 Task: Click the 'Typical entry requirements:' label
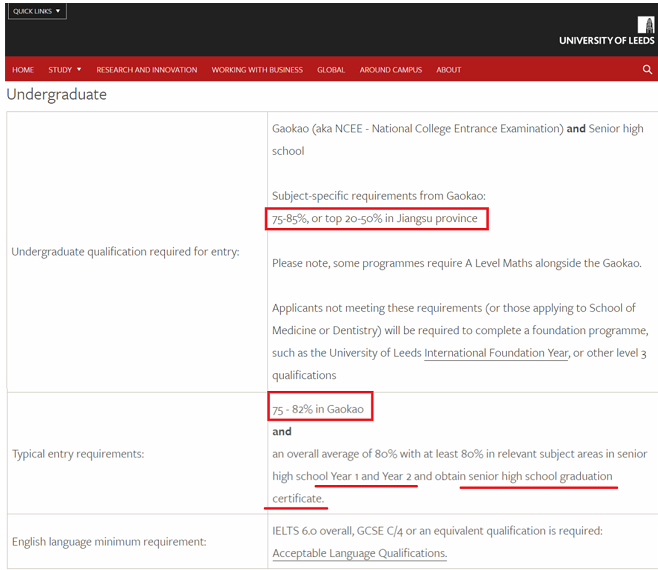tap(78, 454)
